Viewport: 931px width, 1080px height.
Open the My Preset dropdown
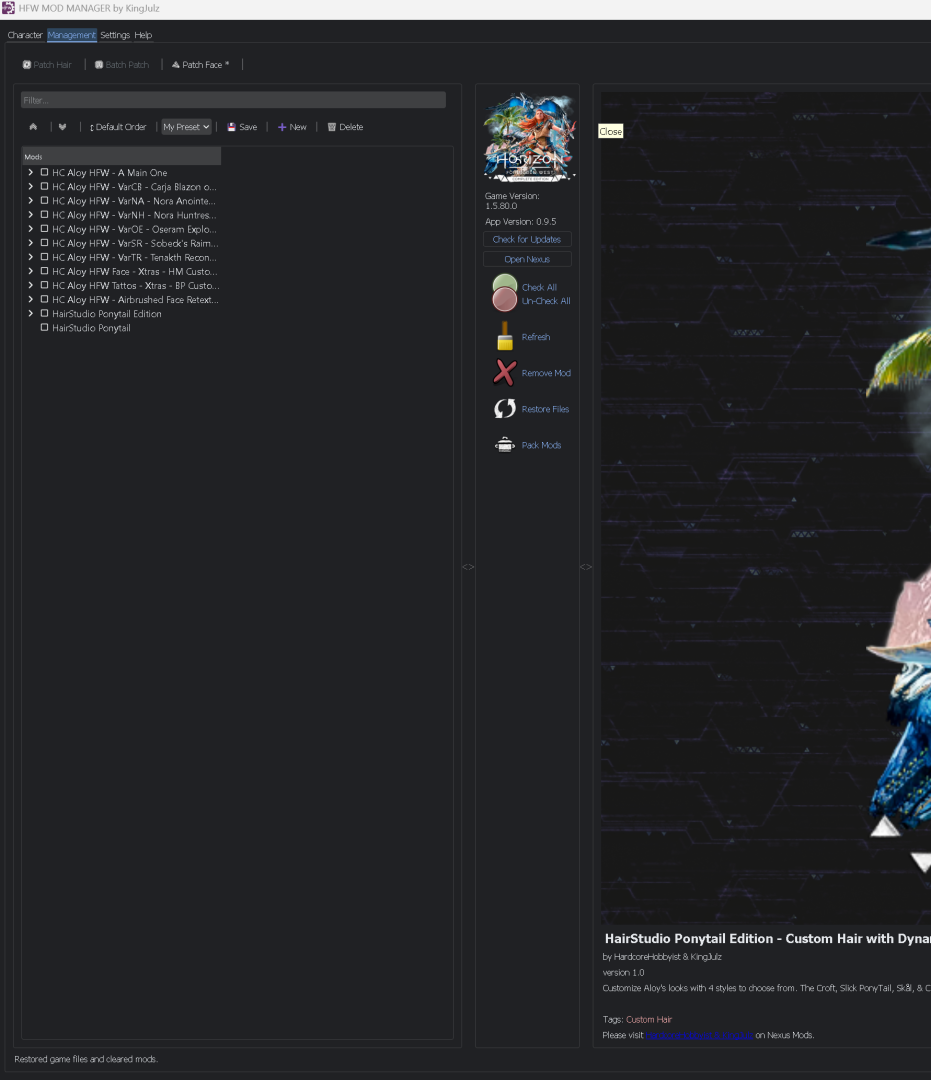pos(186,127)
